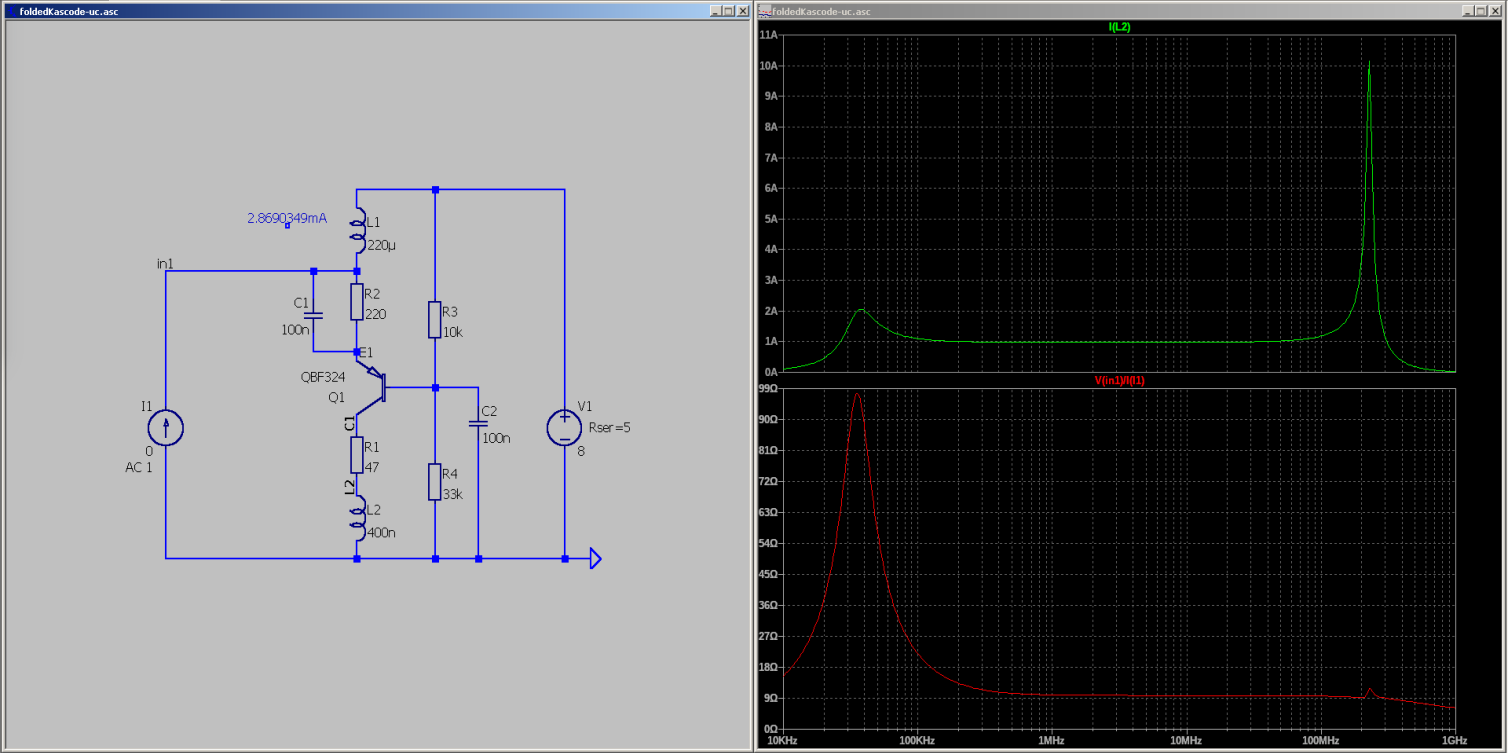Screen dimensions: 1508x753
Task: Click the E1 net label
Action: (366, 352)
